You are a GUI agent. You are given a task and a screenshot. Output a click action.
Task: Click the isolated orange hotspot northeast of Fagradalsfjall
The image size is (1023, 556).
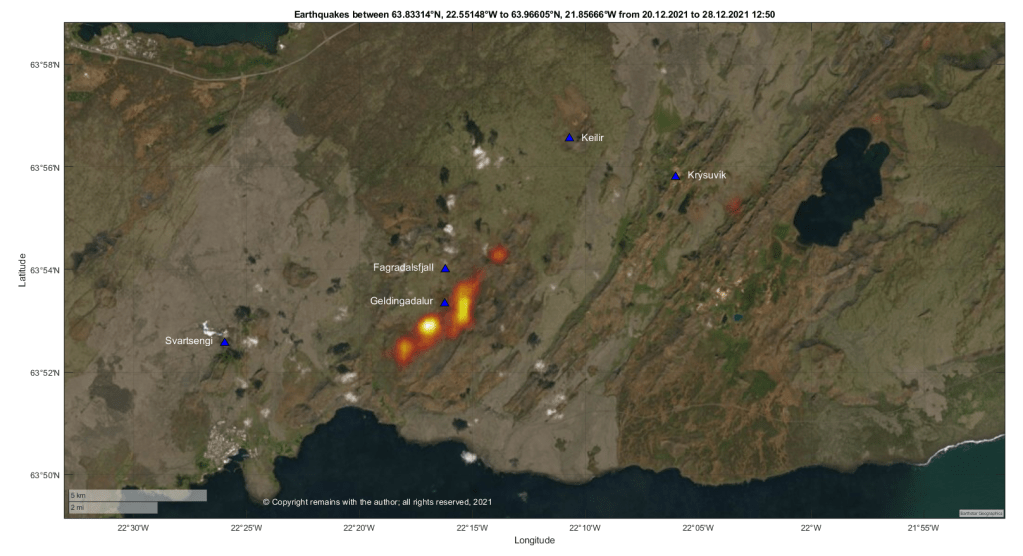point(497,254)
